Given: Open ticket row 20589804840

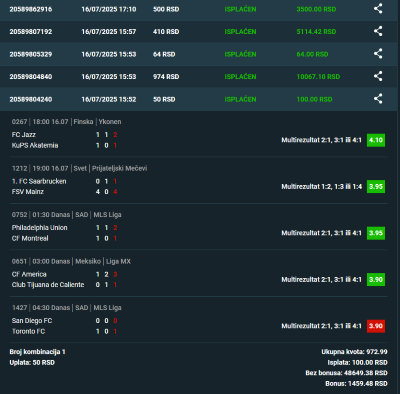Looking at the screenshot, I should (199, 77).
